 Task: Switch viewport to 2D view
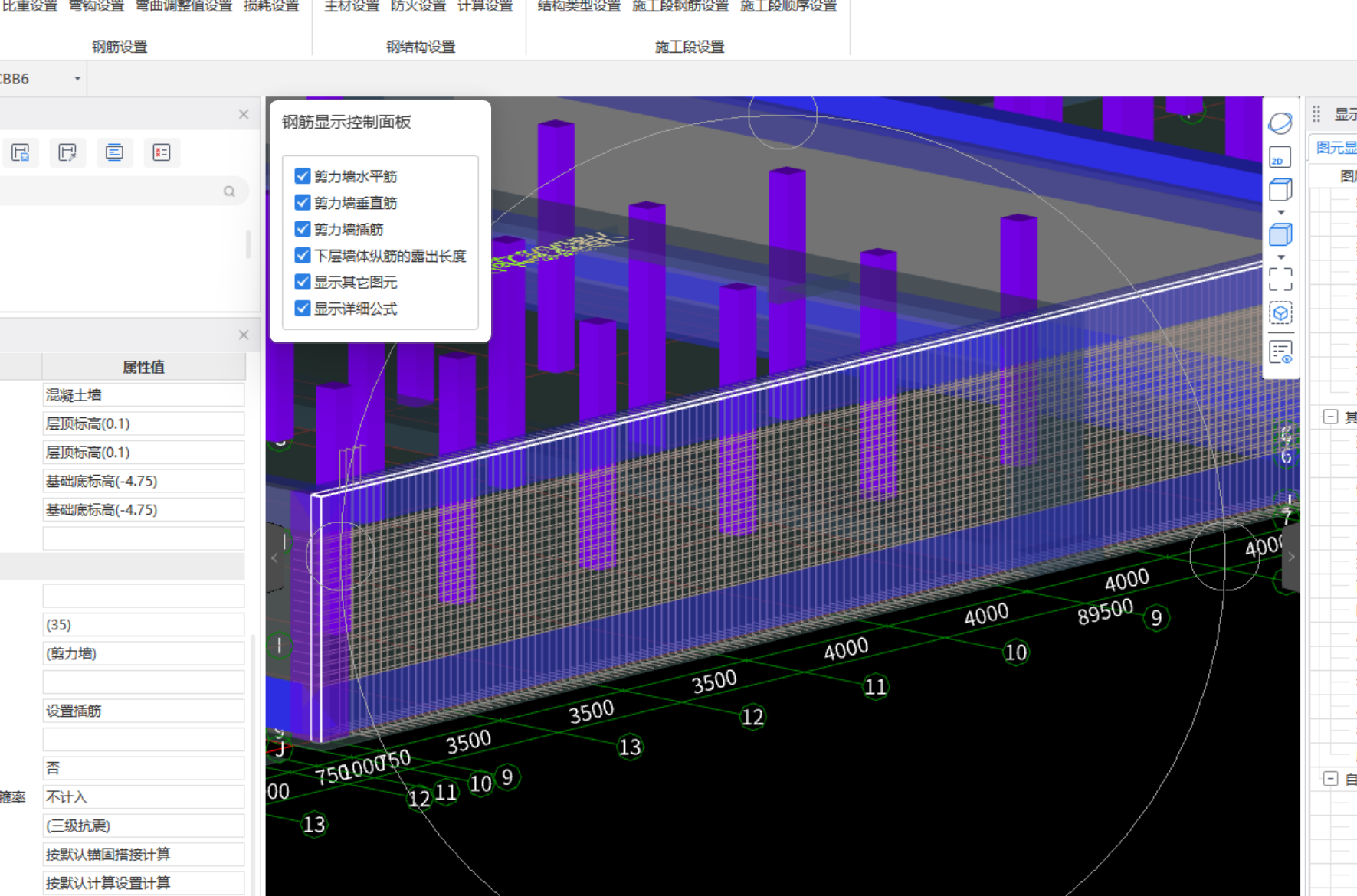tap(1280, 157)
